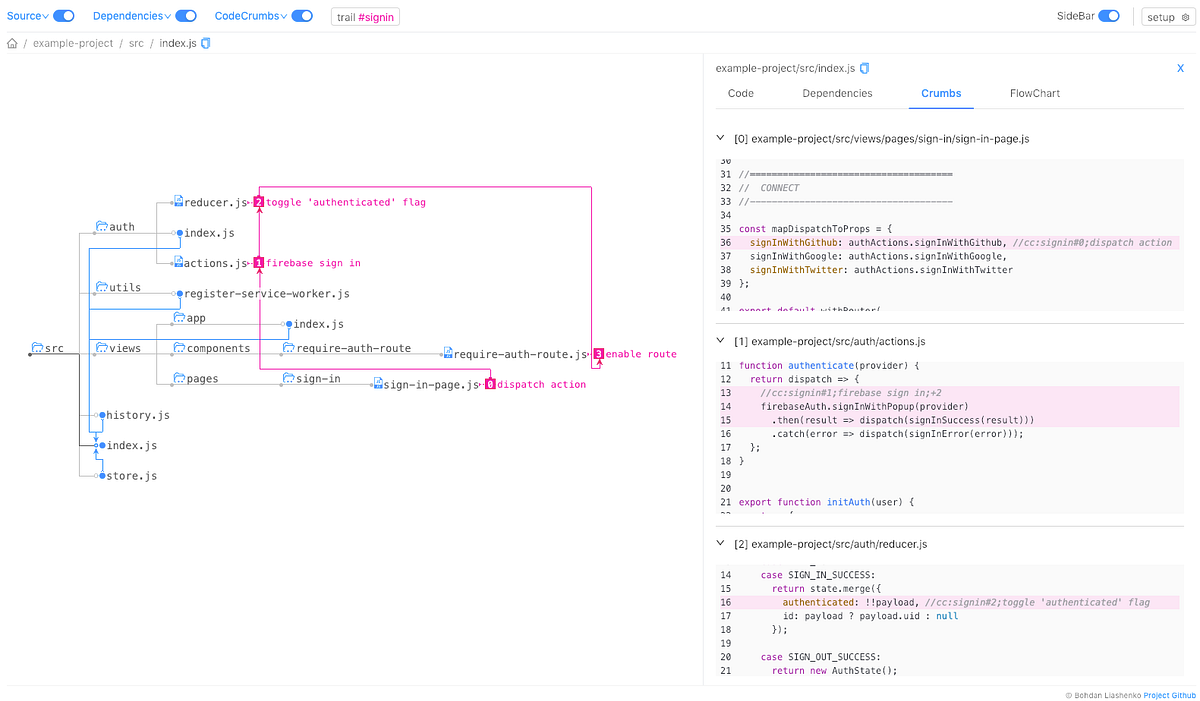
Task: Open the Project Github link
Action: pos(1169,694)
